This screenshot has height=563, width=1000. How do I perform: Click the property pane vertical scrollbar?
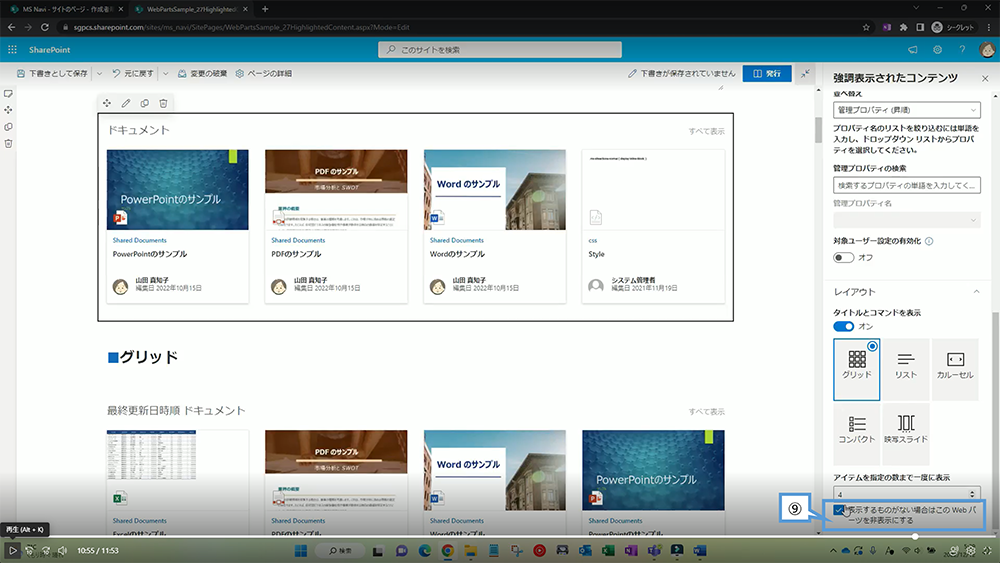coord(996,421)
